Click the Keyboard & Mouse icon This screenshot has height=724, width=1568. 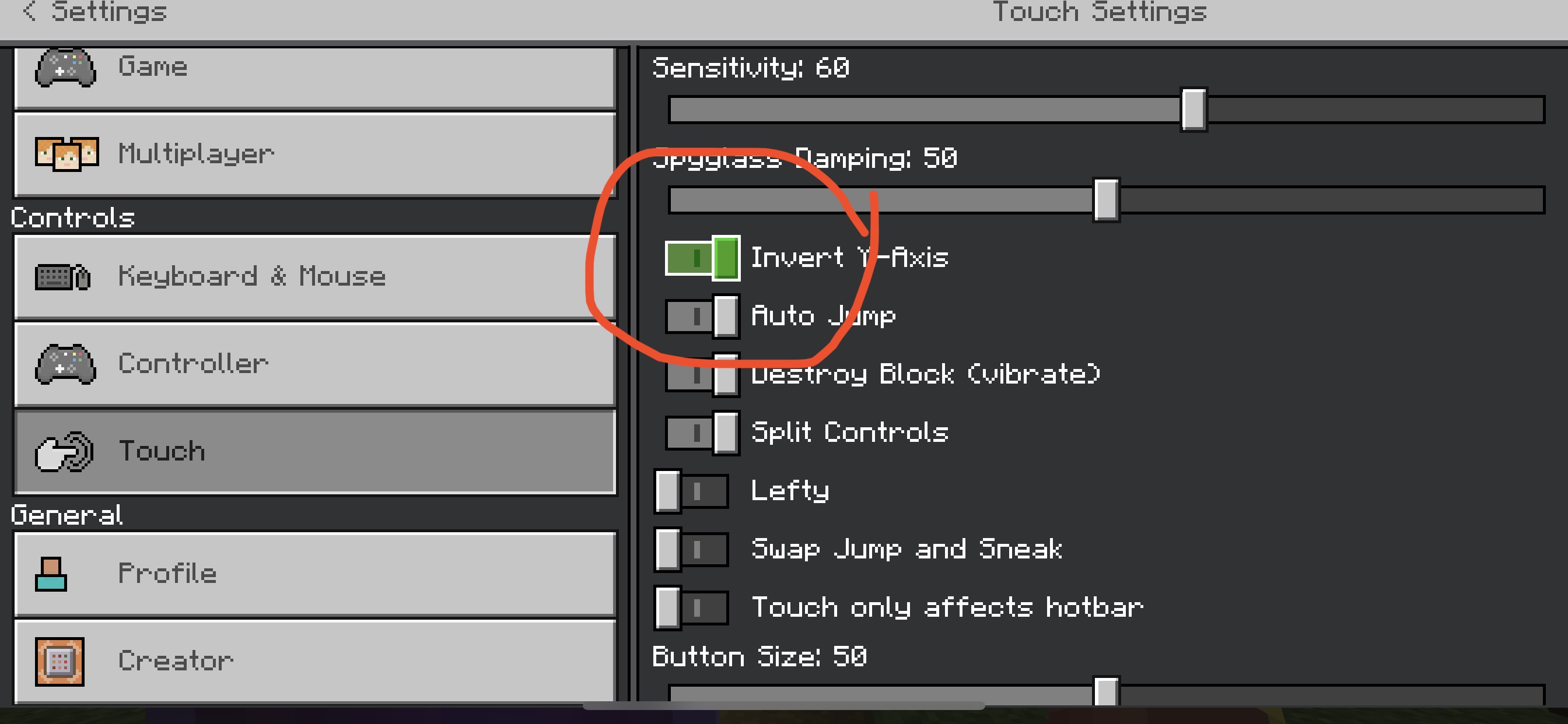[64, 277]
